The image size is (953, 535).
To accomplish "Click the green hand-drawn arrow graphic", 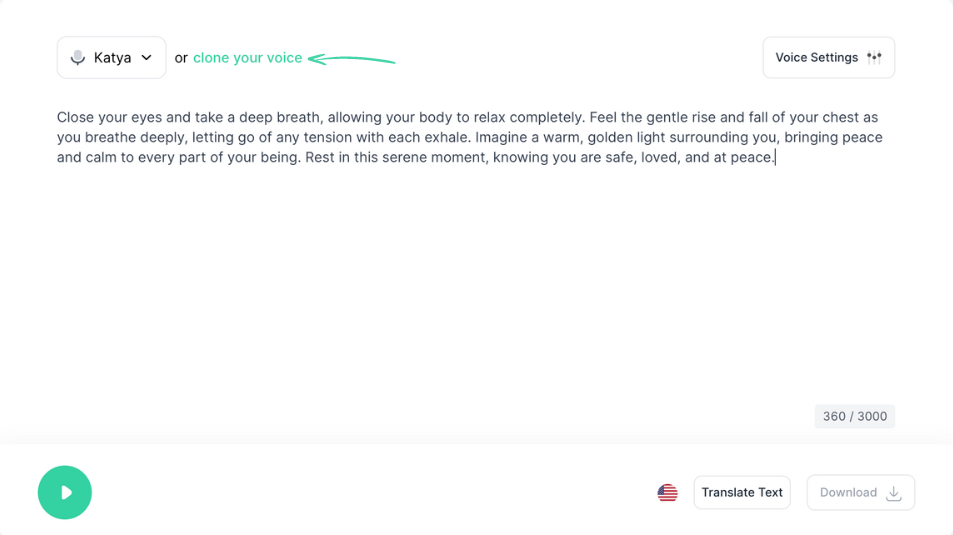I will 351,59.
